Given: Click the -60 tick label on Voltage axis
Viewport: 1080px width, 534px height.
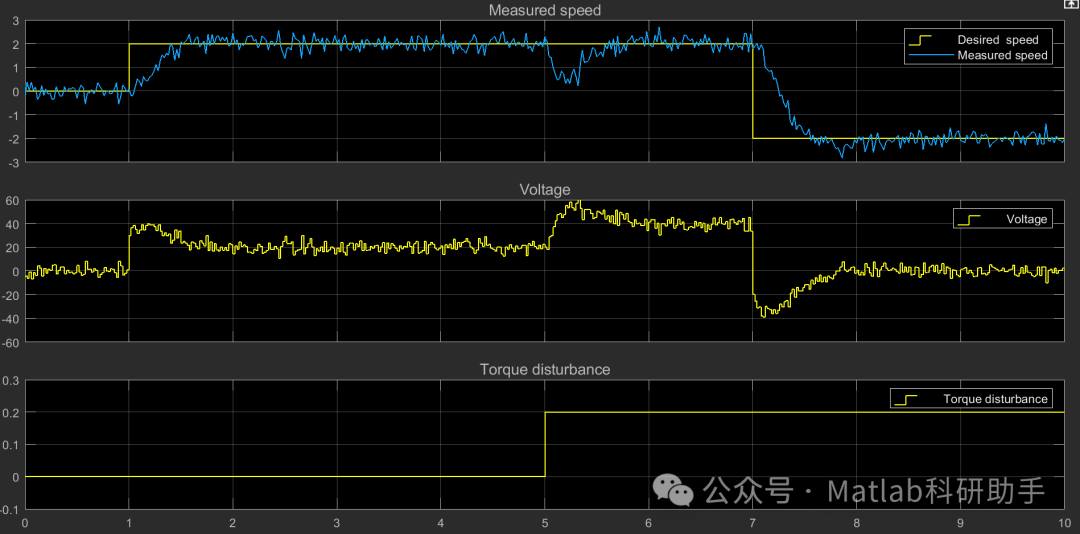Looking at the screenshot, I should tap(10, 341).
